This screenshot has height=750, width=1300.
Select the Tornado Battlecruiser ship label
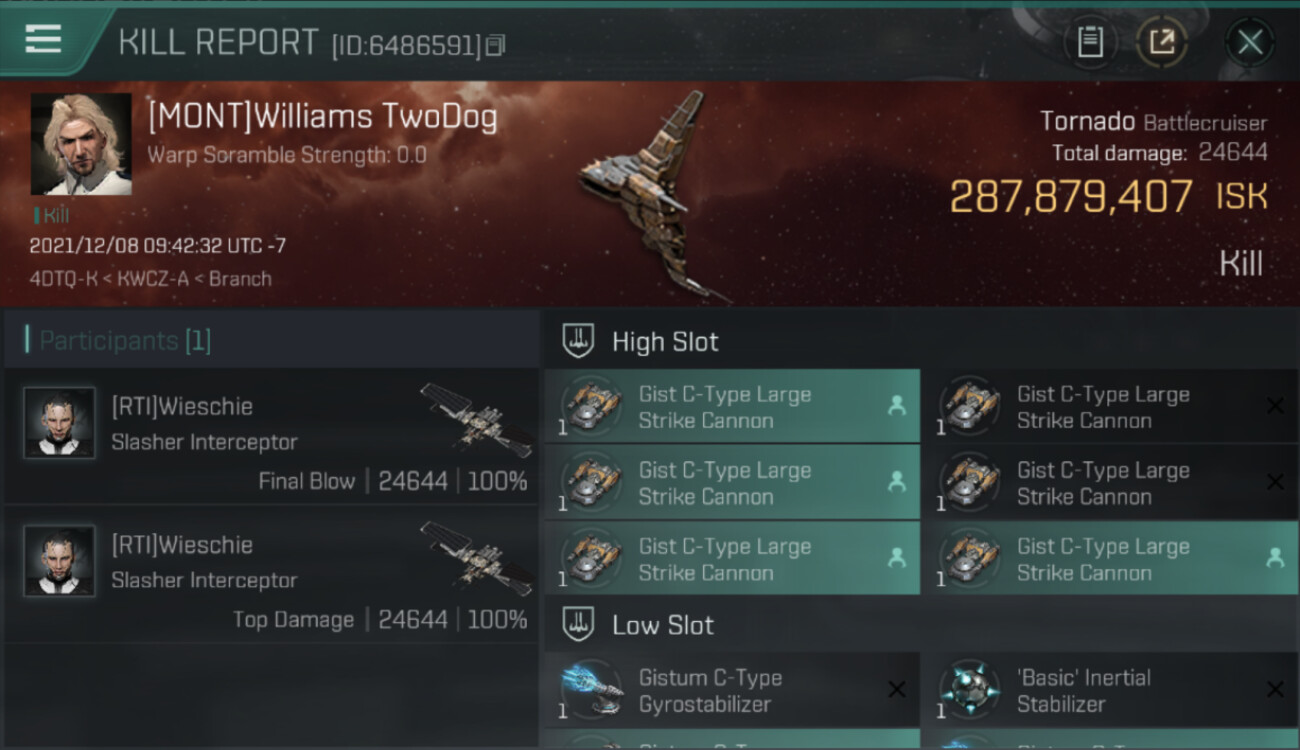[1153, 122]
